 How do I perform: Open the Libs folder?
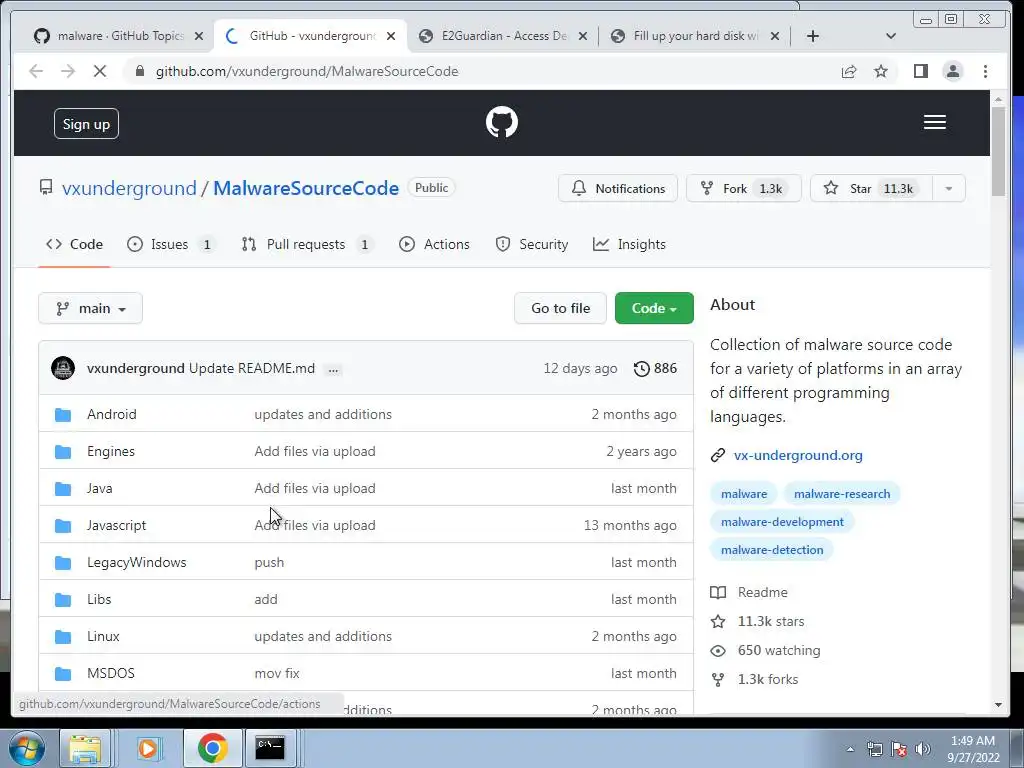(99, 600)
